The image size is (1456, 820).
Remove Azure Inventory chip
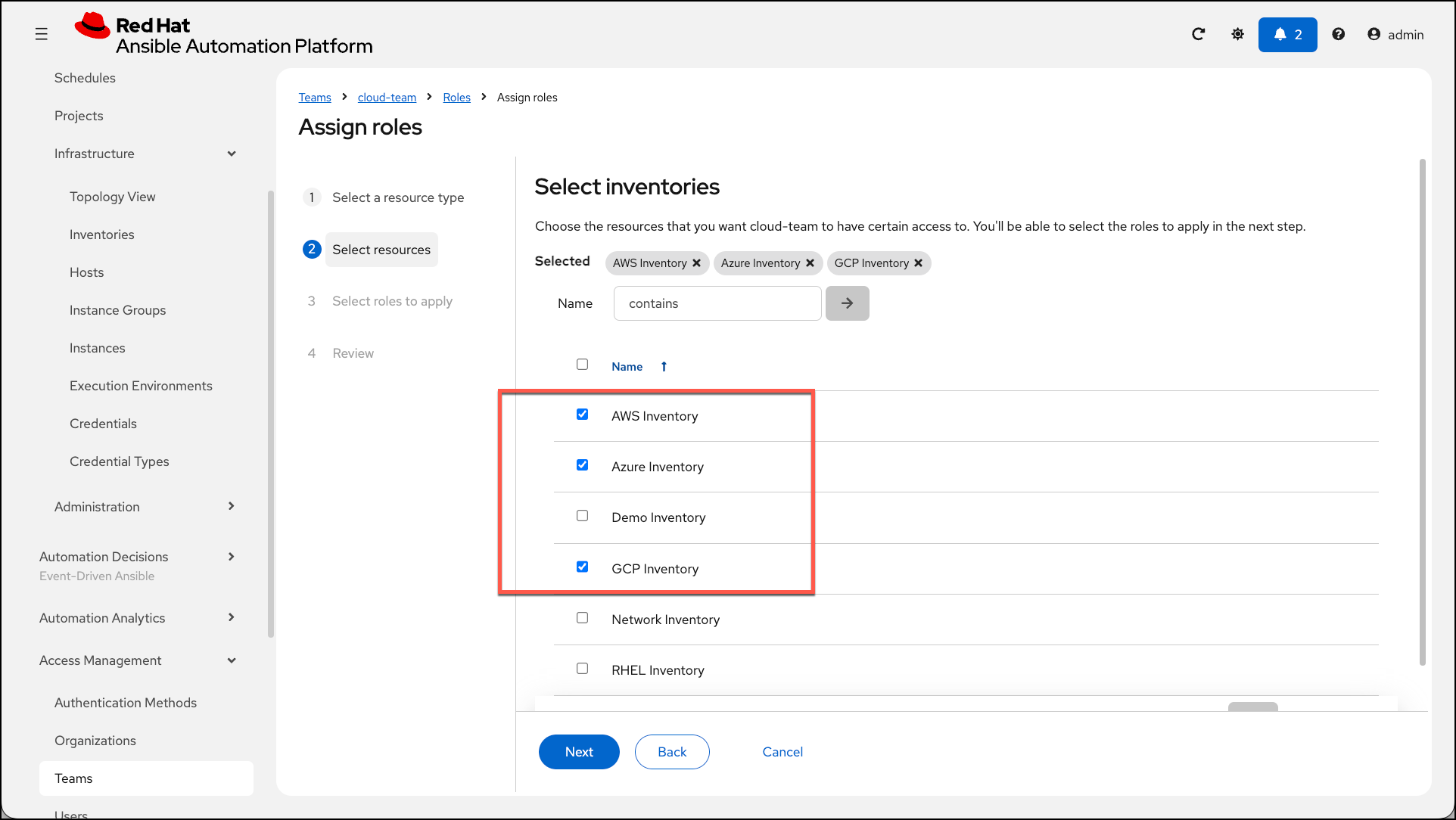tap(810, 263)
